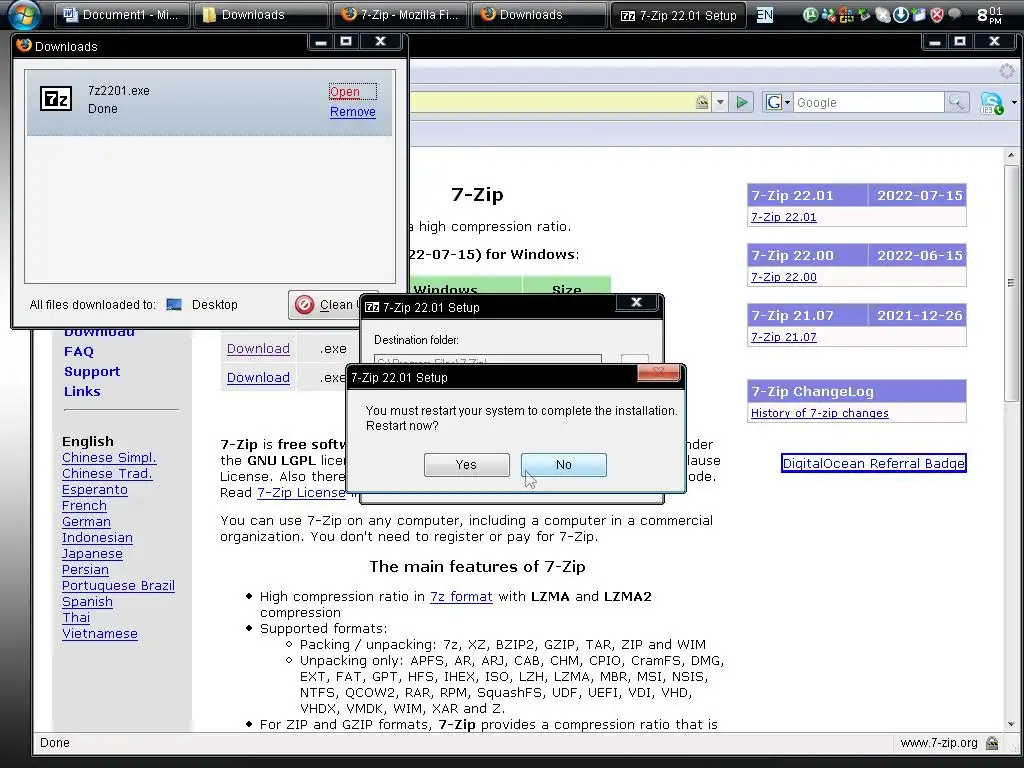Open the Google search engine selector dropdown

click(x=778, y=103)
